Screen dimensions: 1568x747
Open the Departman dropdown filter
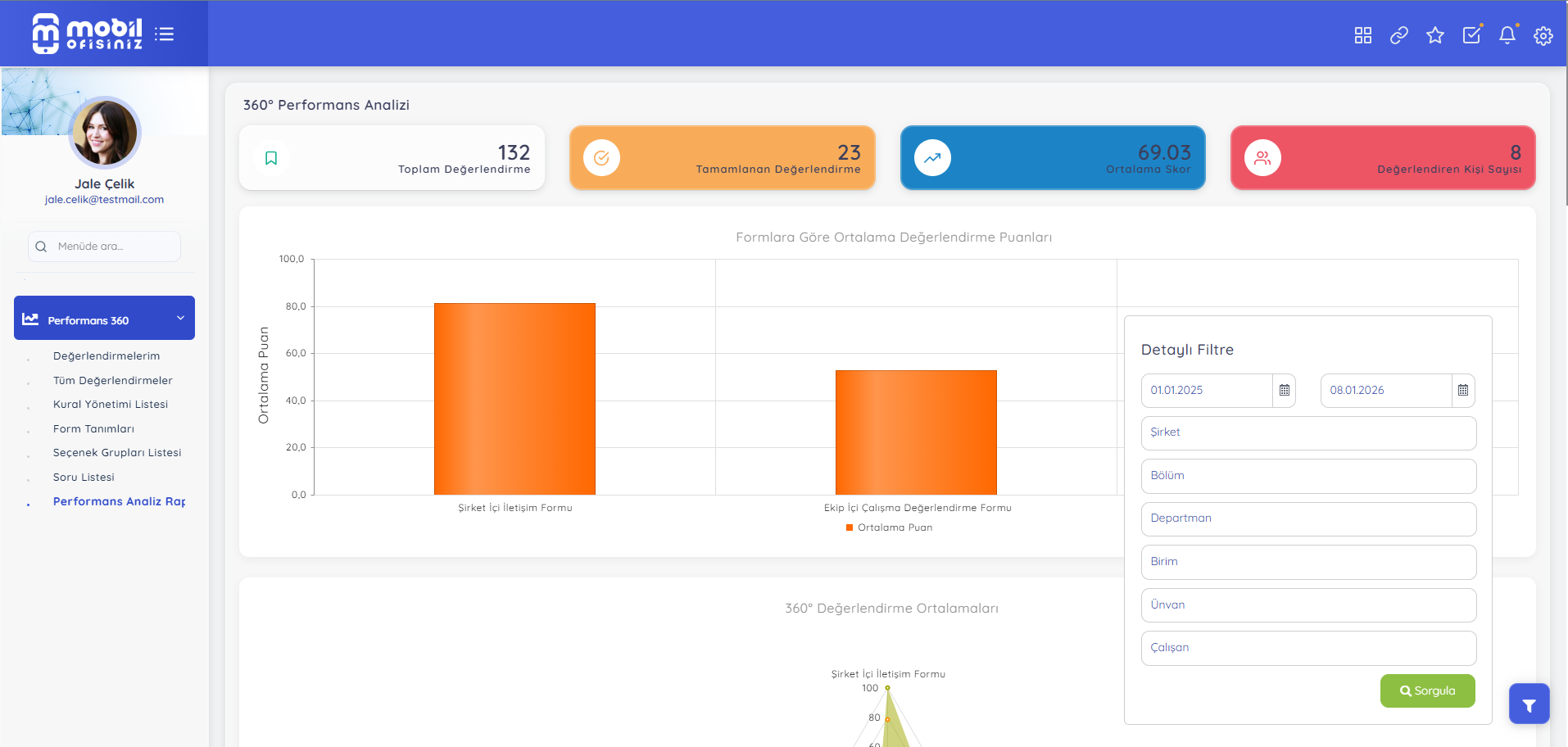[1308, 518]
